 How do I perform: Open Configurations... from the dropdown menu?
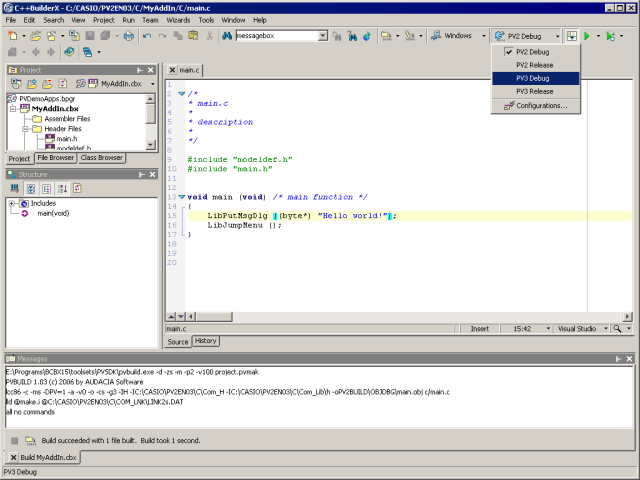point(536,106)
